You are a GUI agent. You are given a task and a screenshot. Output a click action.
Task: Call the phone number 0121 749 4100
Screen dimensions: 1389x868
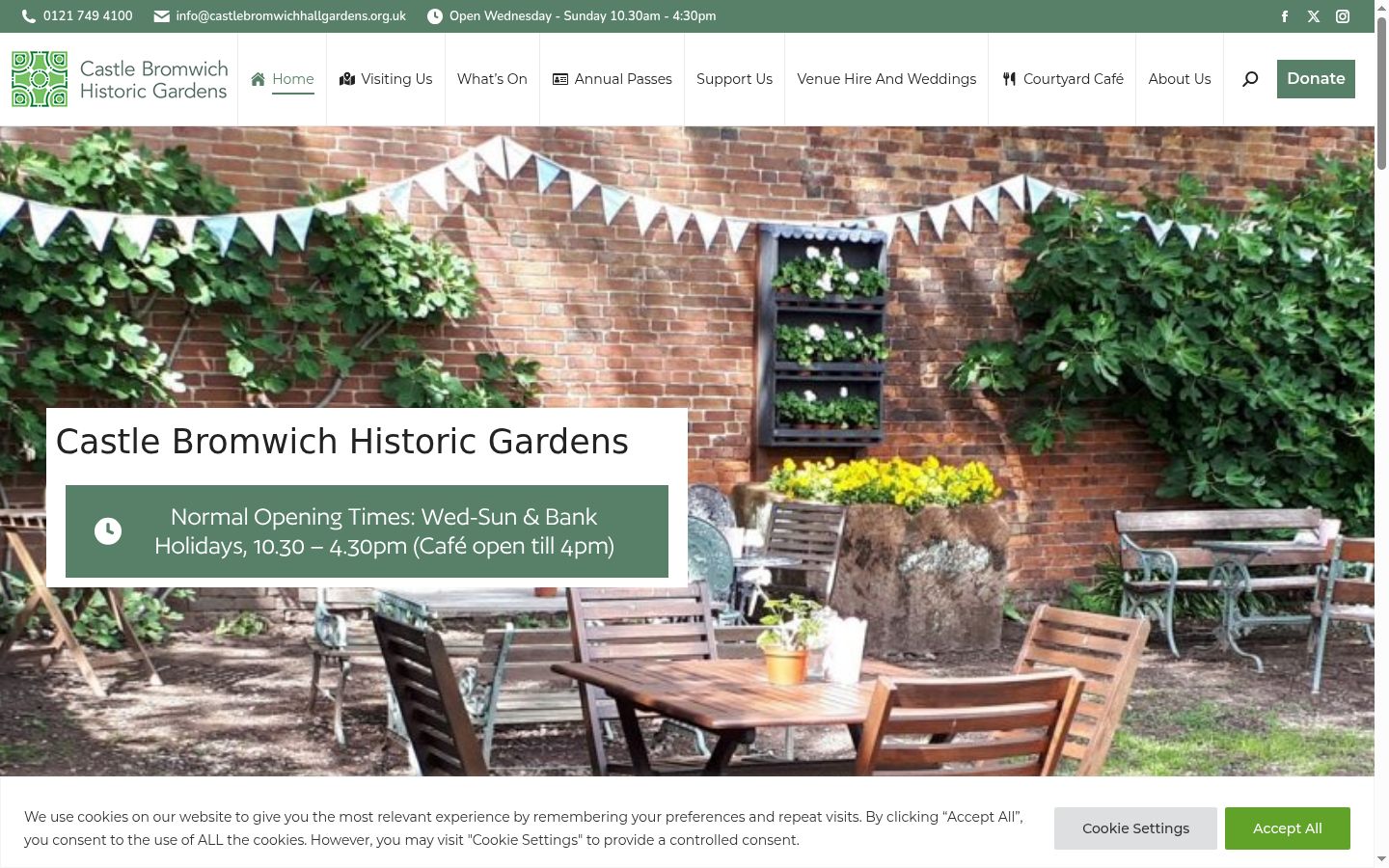point(88,16)
